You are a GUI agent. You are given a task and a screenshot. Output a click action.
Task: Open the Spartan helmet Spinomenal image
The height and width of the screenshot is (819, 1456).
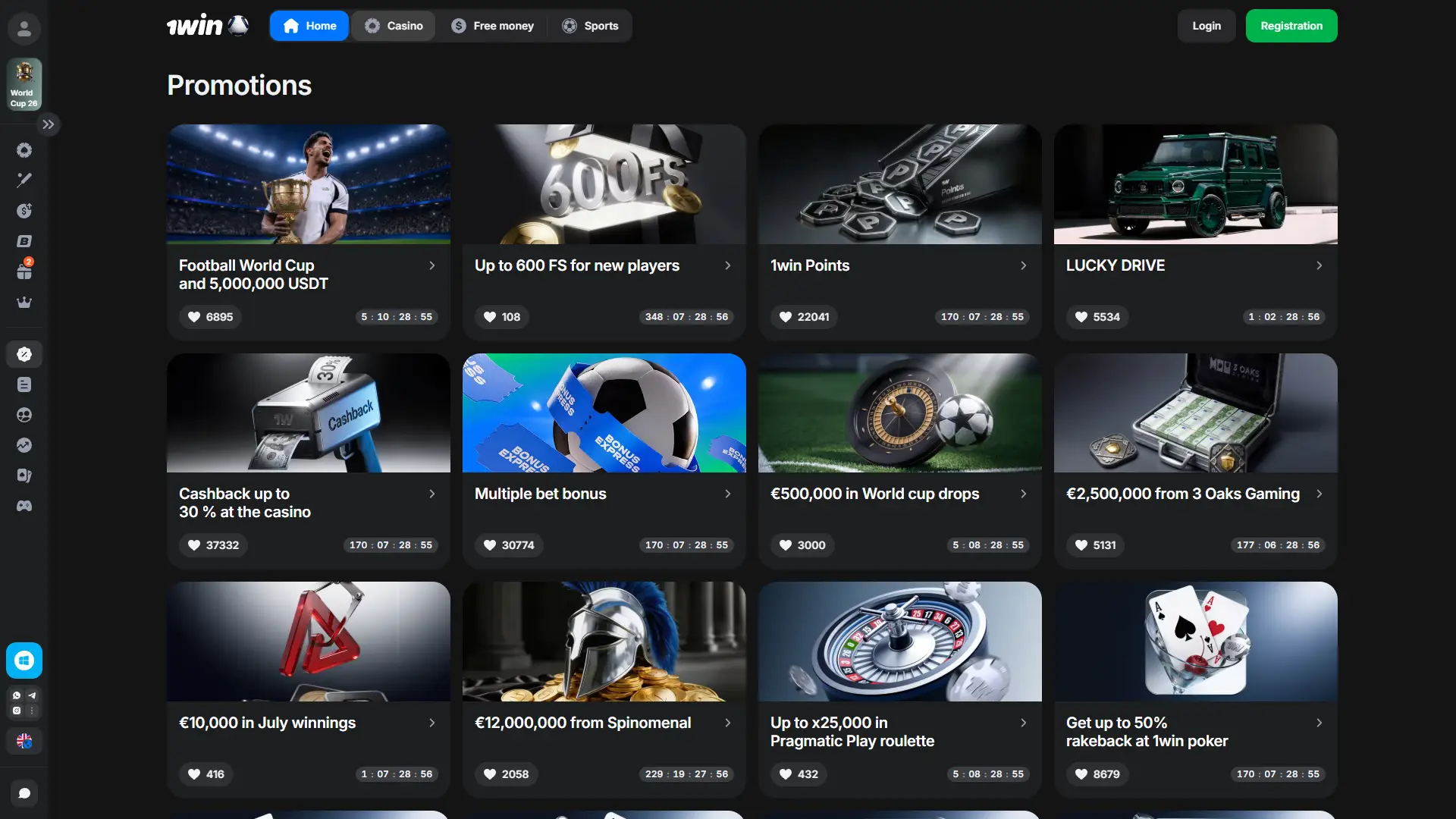point(604,642)
